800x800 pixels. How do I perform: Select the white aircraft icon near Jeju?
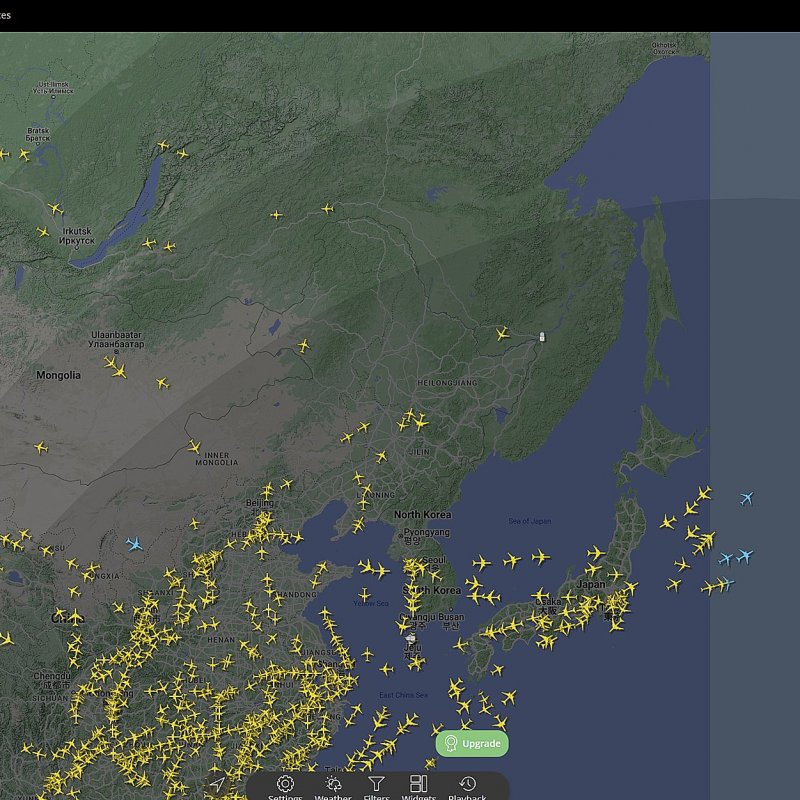pyautogui.click(x=410, y=637)
